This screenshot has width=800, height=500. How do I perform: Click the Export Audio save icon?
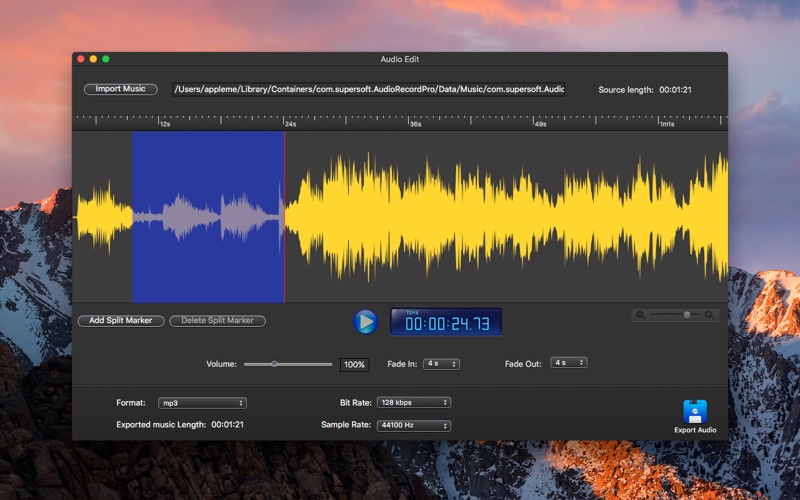(695, 411)
